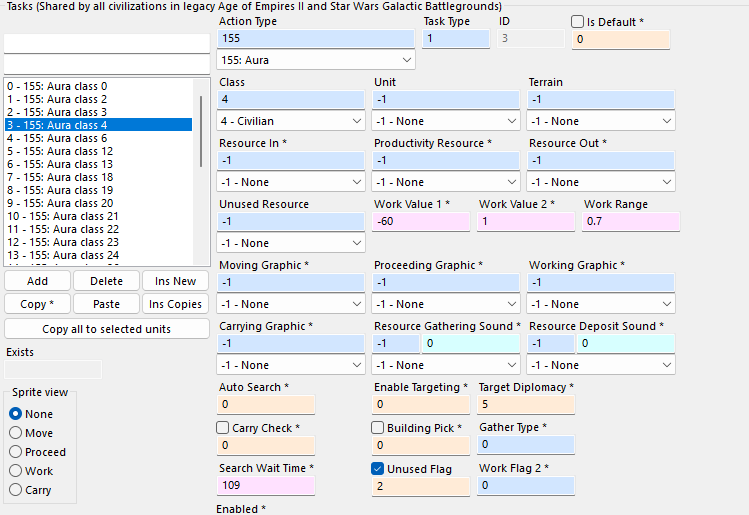749x515 pixels.
Task: Click the Action Type field showing 155
Action: click(x=316, y=38)
